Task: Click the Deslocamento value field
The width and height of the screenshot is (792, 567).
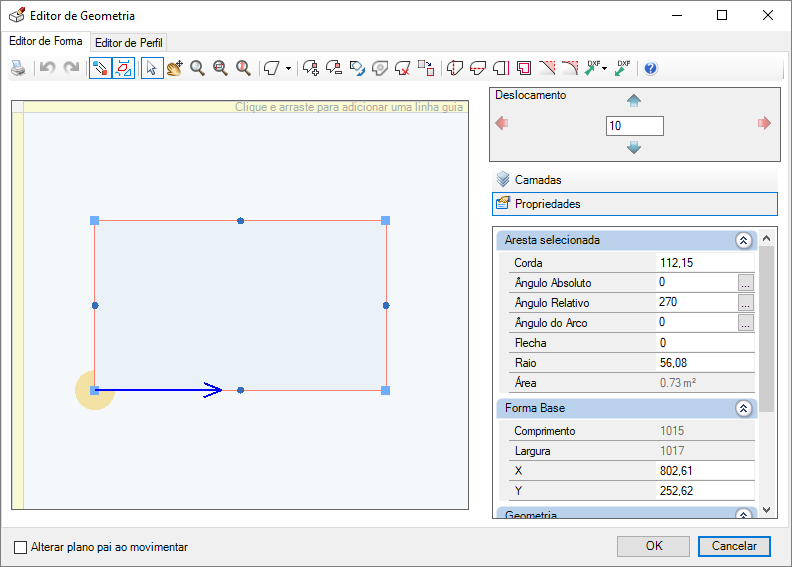Action: click(x=635, y=126)
